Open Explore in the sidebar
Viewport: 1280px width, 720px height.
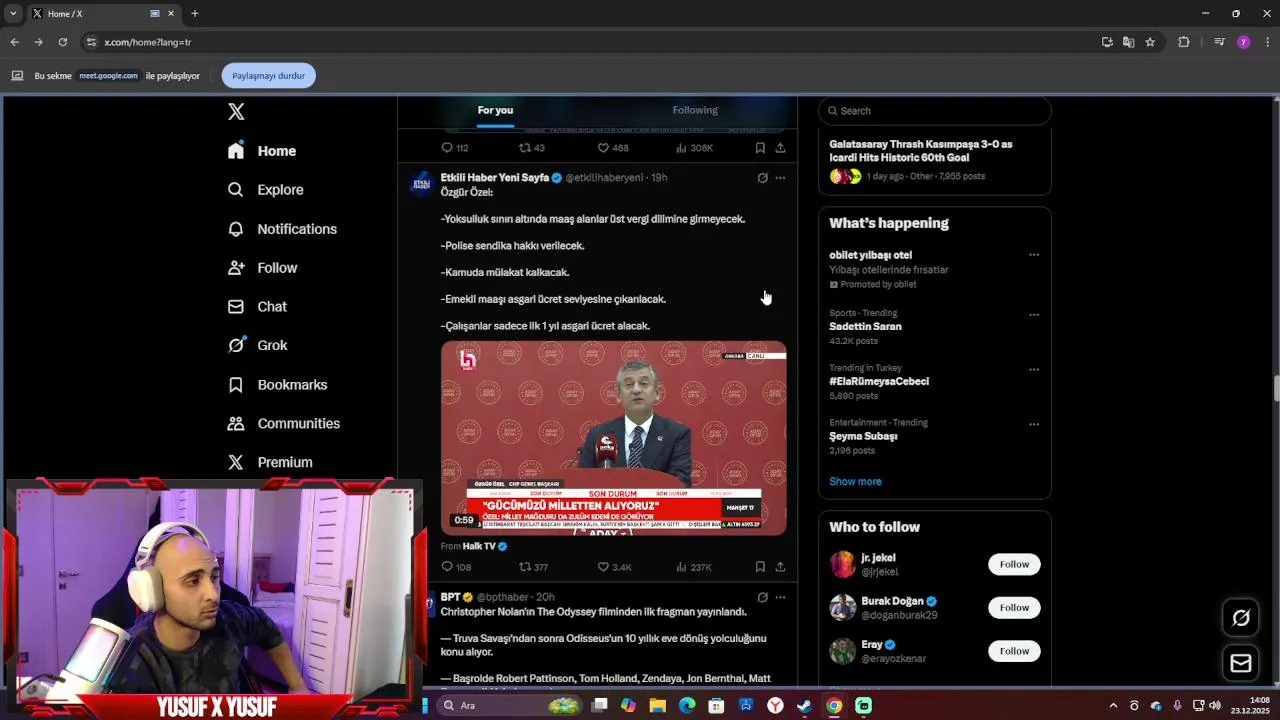[x=265, y=190]
